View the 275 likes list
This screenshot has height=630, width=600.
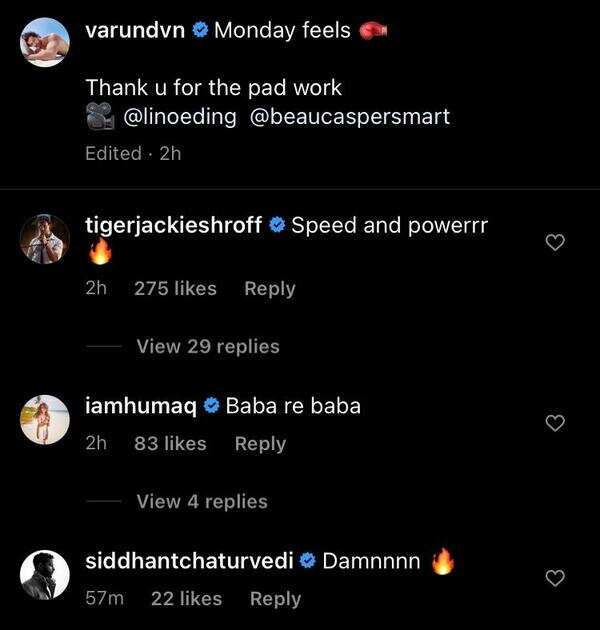tap(175, 288)
